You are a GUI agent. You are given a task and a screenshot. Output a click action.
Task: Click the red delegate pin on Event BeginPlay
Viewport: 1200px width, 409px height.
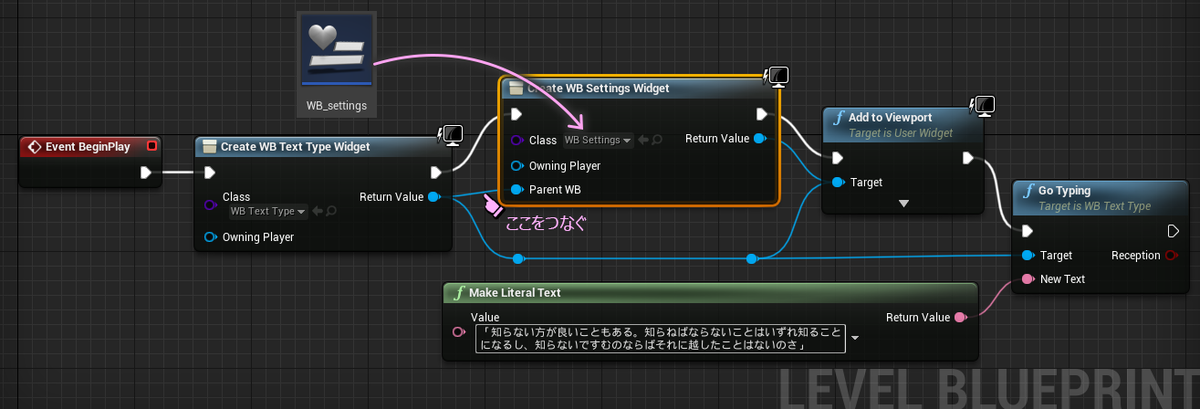point(152,146)
